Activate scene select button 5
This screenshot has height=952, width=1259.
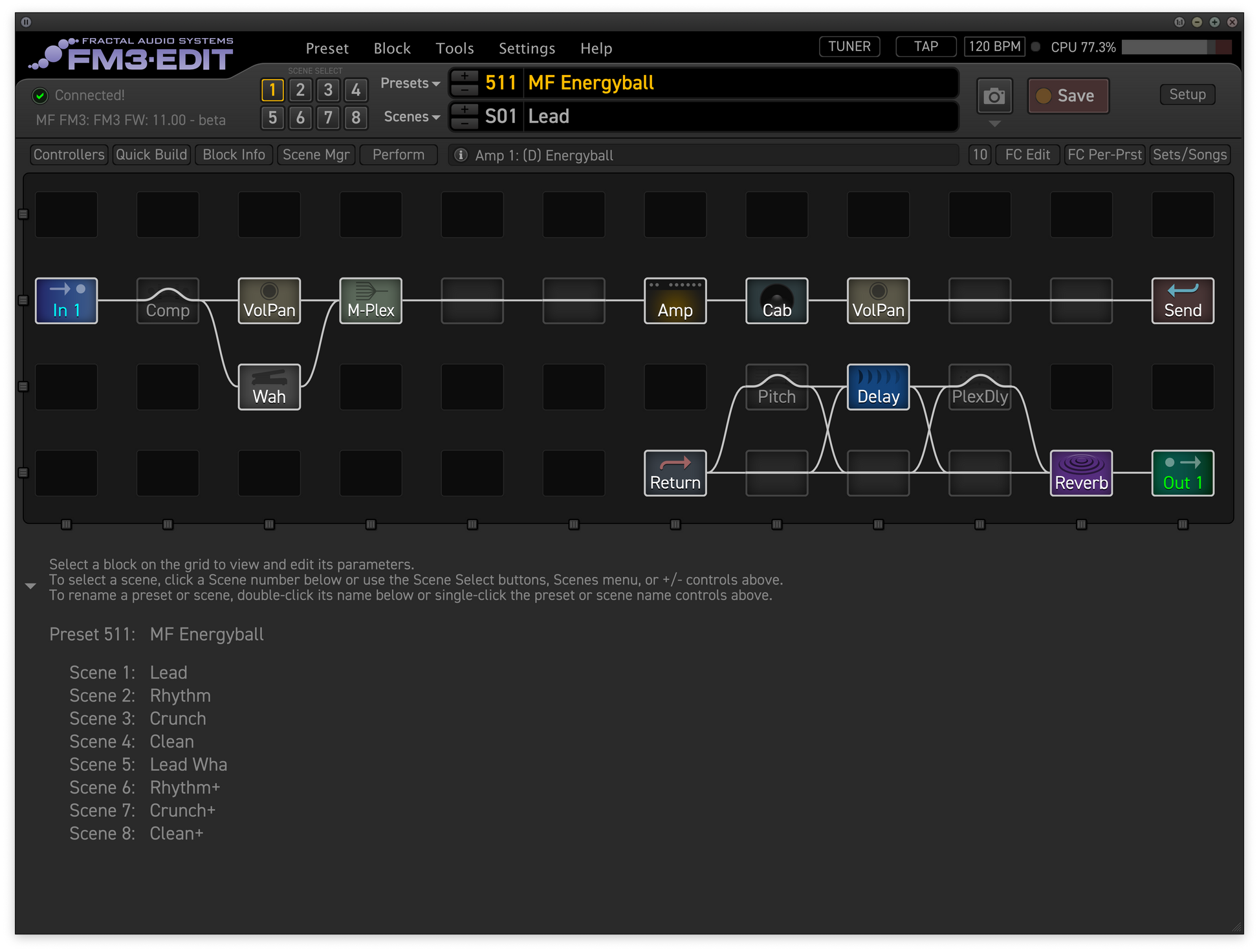272,118
